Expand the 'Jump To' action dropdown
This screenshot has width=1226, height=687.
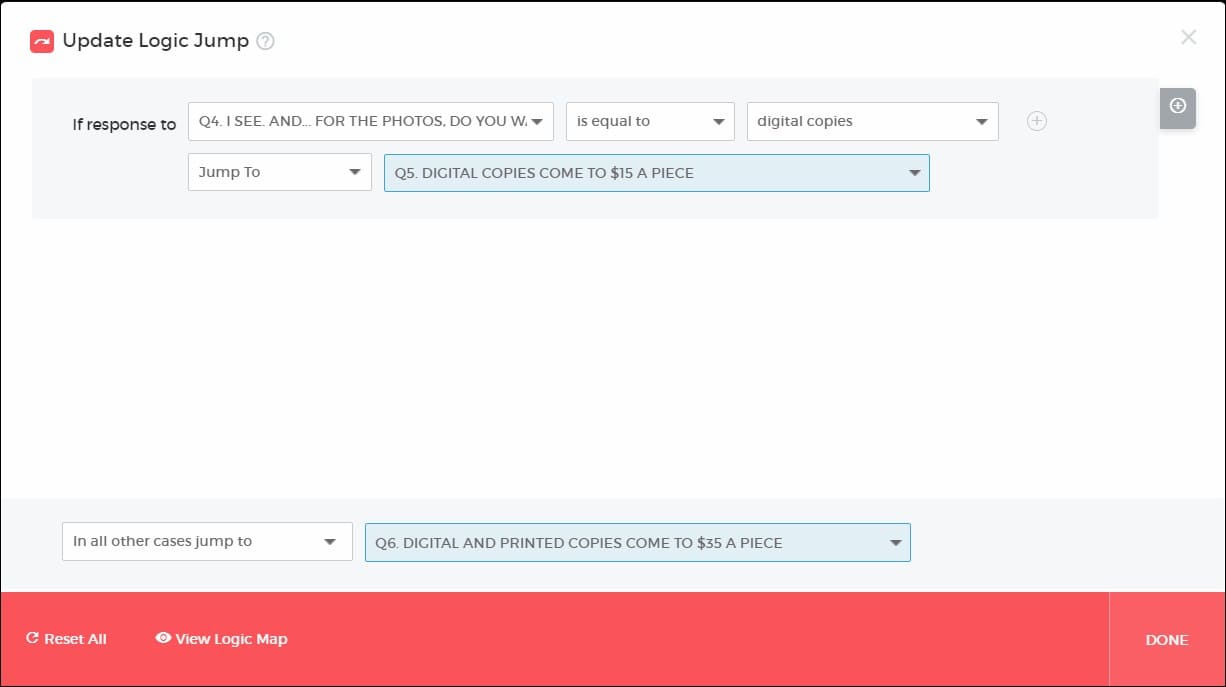point(279,172)
